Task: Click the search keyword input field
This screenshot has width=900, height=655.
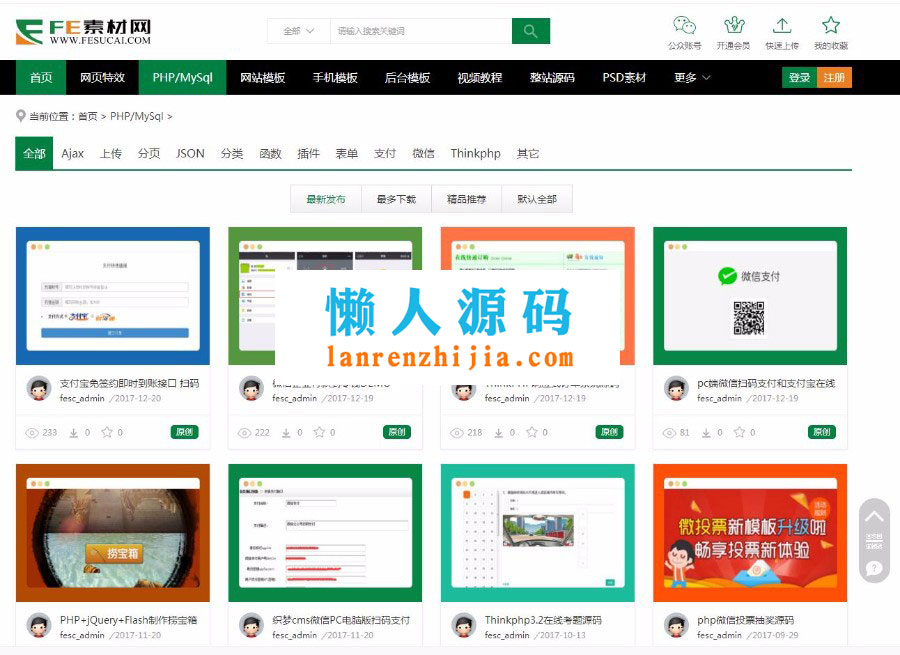Action: (421, 31)
